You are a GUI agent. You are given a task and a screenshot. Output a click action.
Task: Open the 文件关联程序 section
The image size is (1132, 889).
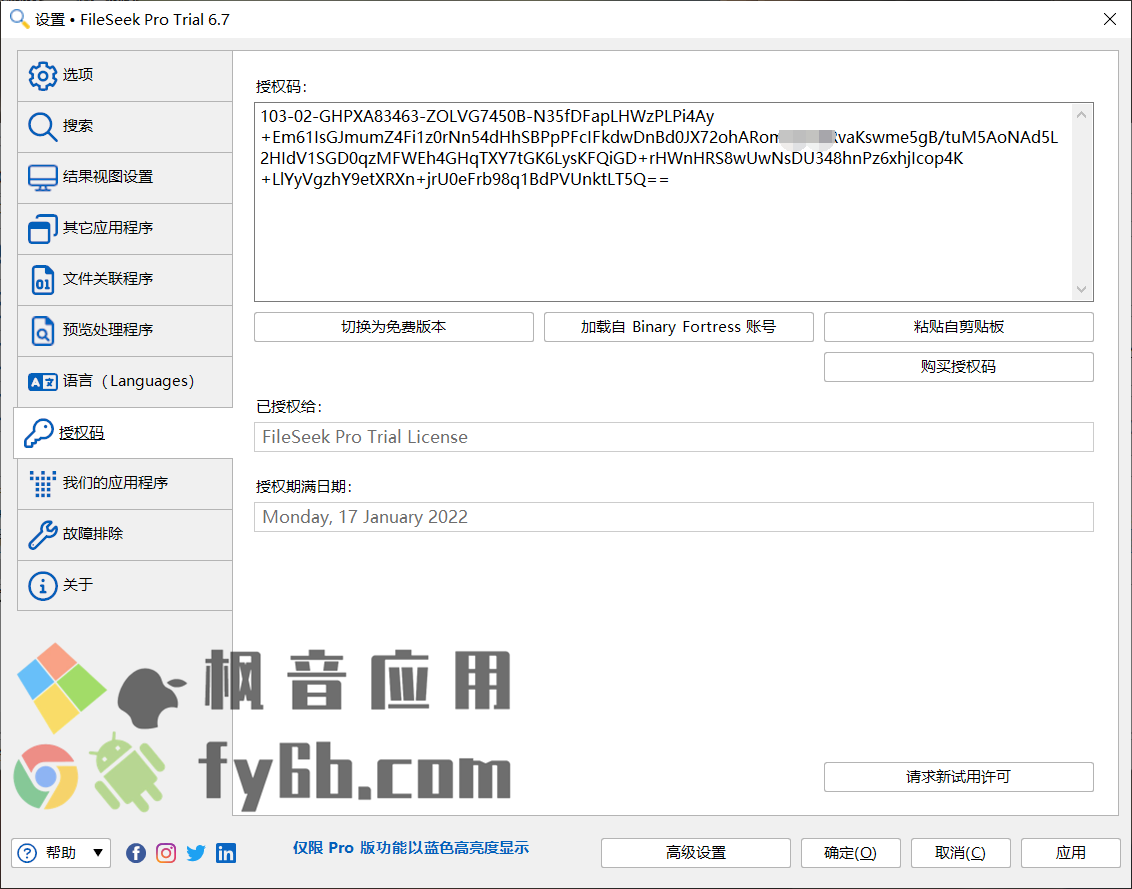point(125,279)
